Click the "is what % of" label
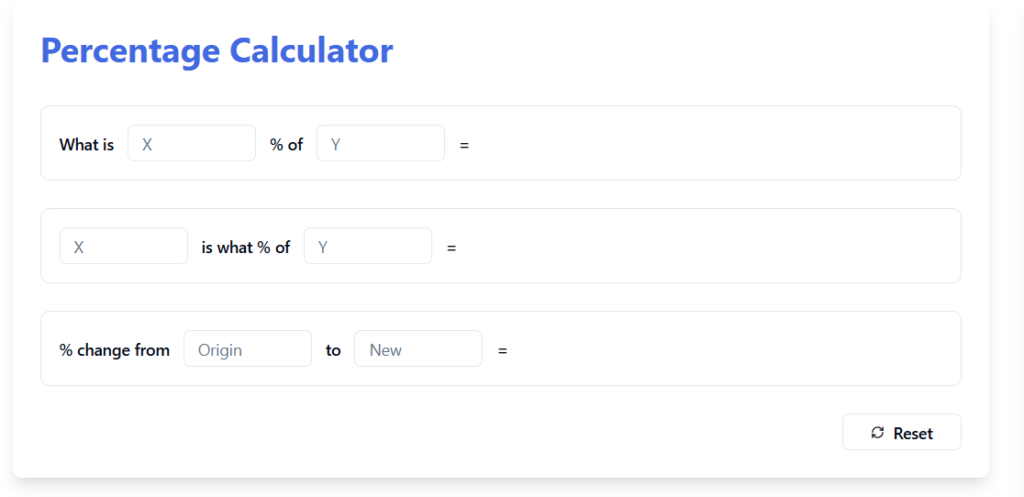 coord(246,248)
